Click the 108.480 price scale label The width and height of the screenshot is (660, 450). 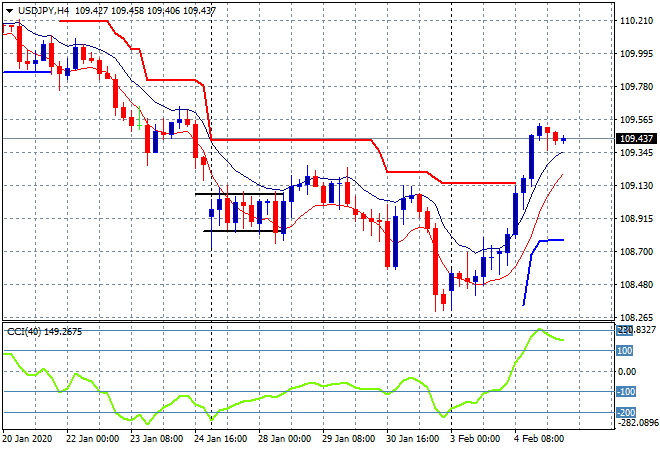coord(636,285)
